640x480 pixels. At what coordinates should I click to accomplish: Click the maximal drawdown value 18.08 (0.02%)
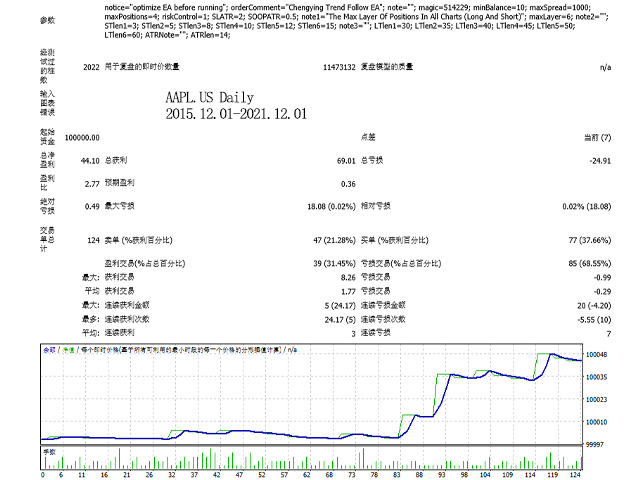click(x=331, y=207)
